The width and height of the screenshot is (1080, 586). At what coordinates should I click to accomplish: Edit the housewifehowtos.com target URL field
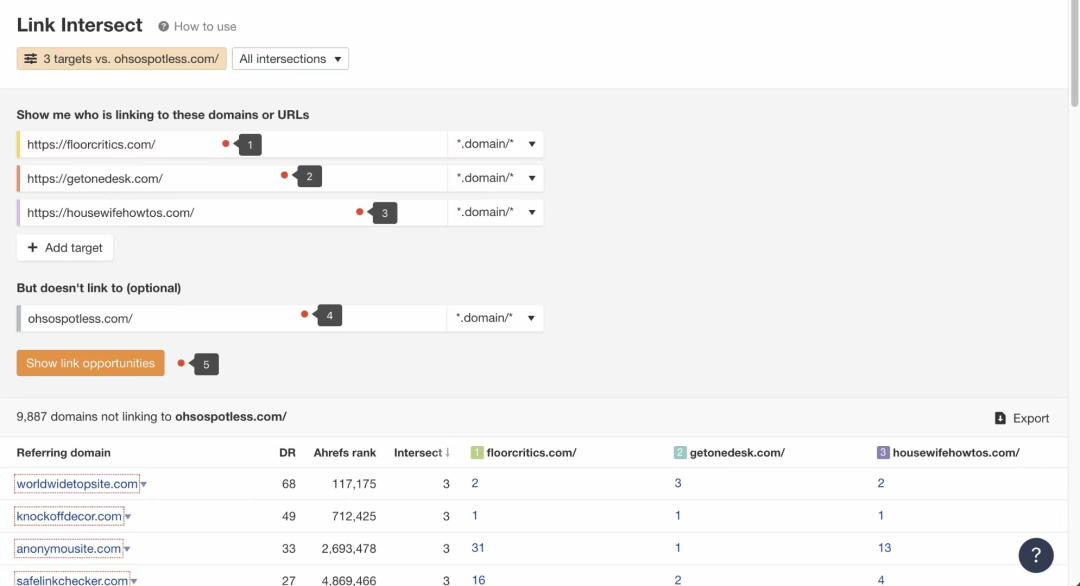[233, 213]
